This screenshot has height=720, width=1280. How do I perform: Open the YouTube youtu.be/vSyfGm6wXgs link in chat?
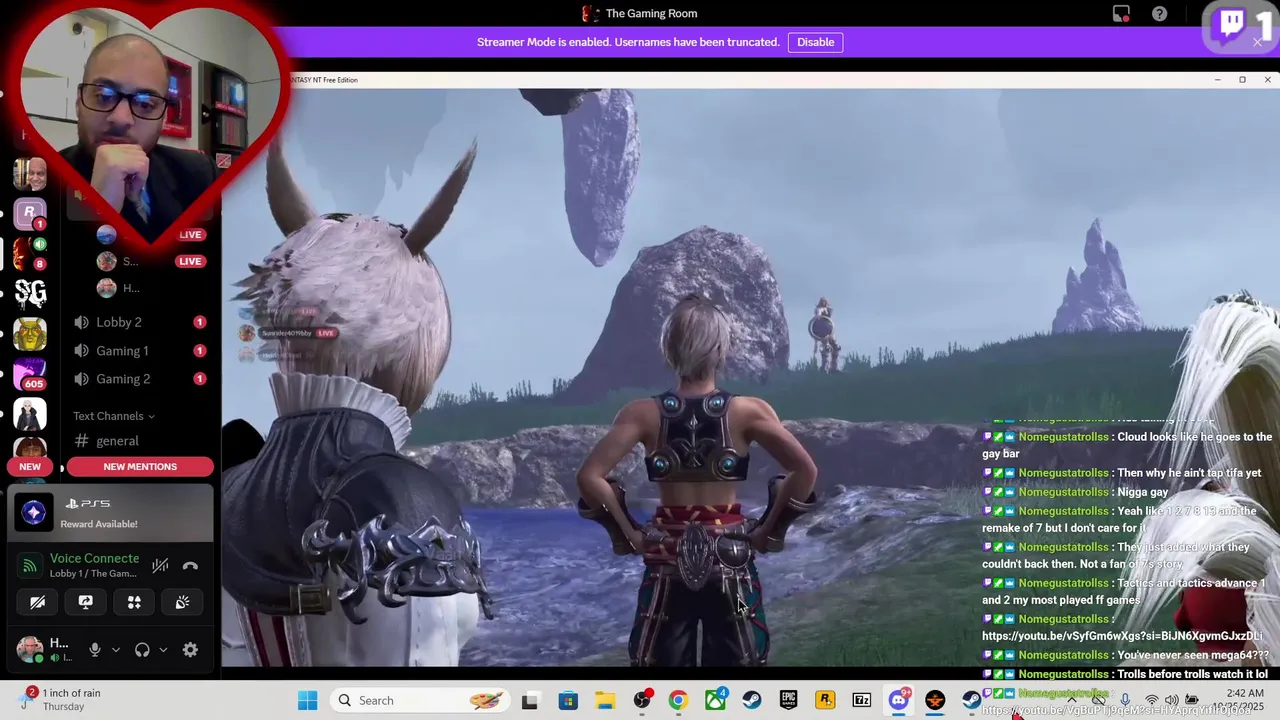(1122, 636)
